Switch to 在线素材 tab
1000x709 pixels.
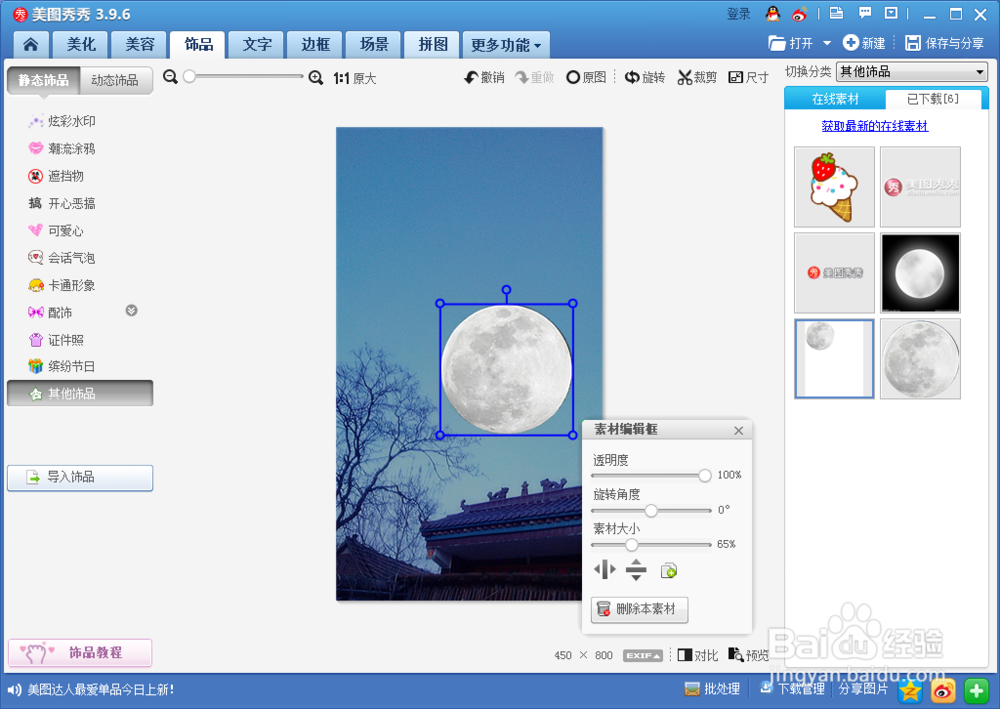[x=835, y=99]
